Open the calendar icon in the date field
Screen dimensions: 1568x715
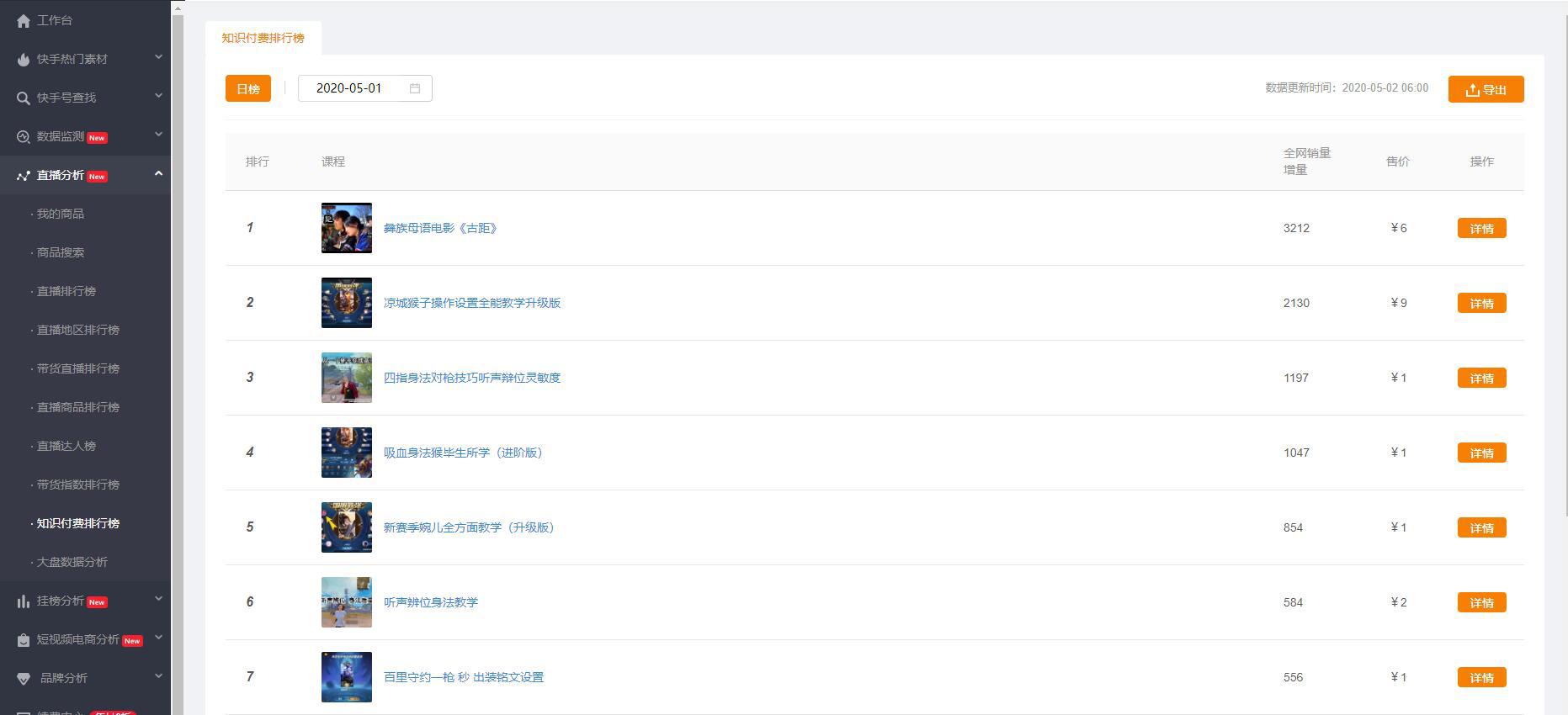pos(415,88)
